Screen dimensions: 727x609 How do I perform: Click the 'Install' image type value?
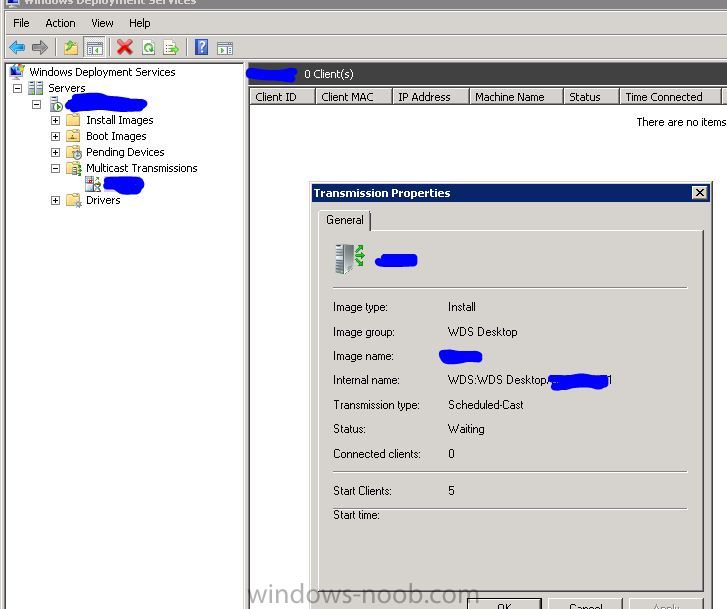point(461,307)
